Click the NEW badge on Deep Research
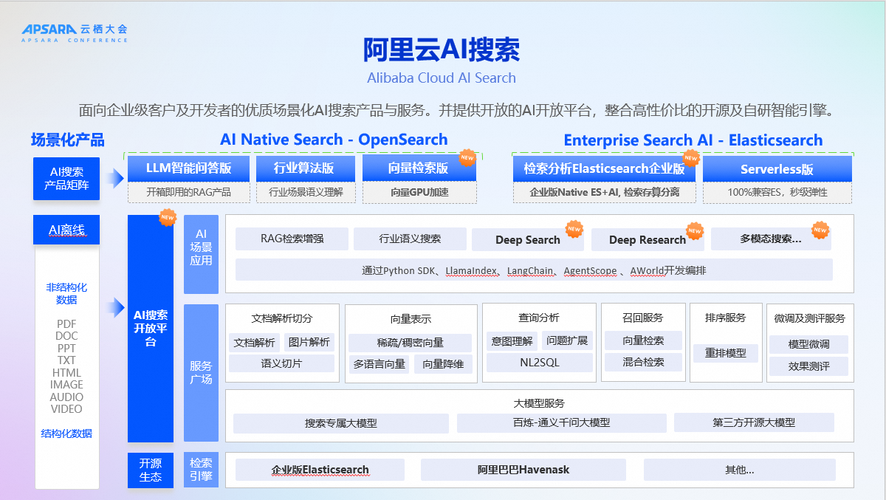This screenshot has height=500, width=886. click(x=694, y=230)
